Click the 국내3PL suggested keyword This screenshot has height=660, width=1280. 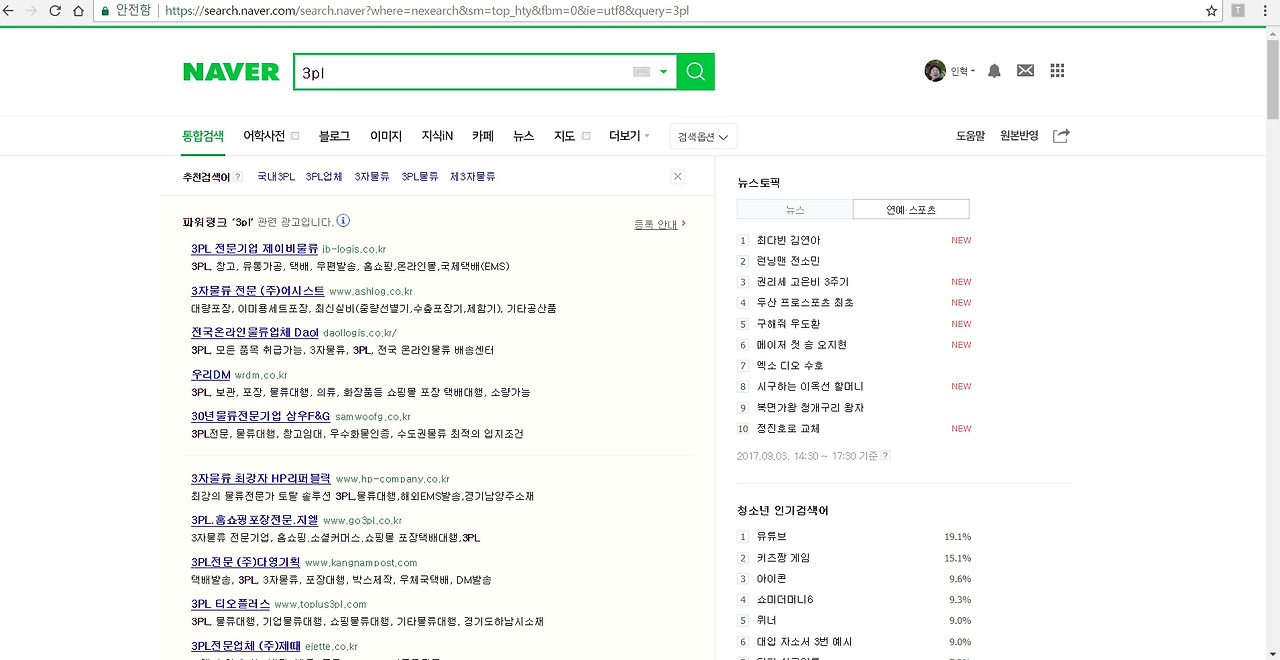point(276,177)
